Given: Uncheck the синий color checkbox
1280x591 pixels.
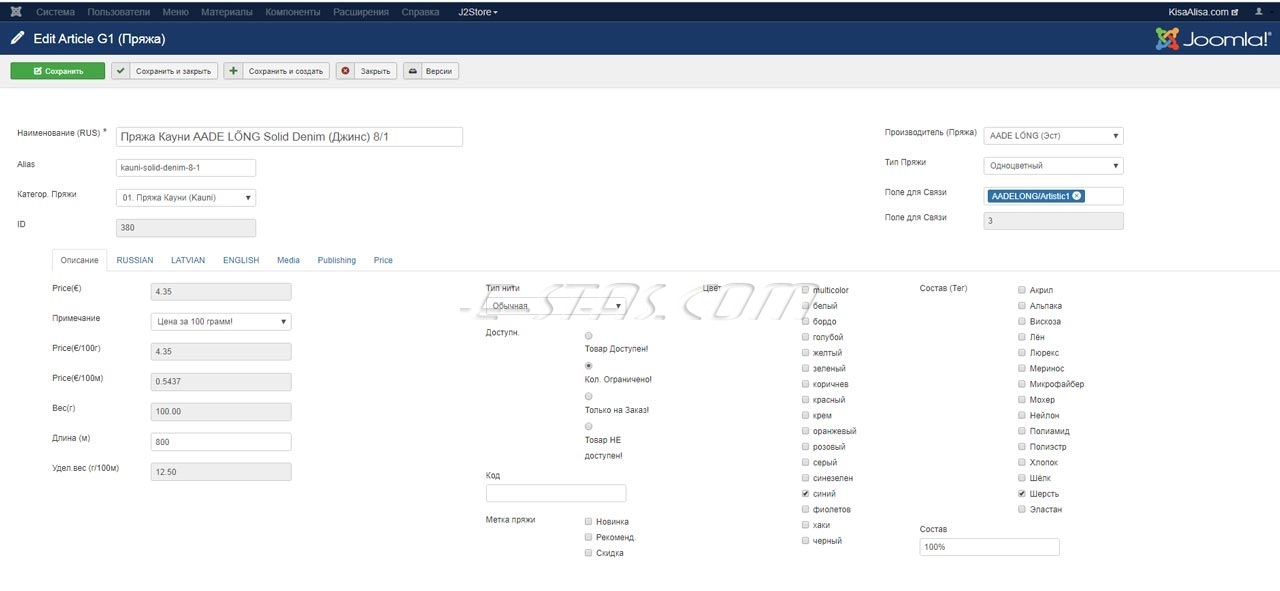Looking at the screenshot, I should [x=806, y=494].
